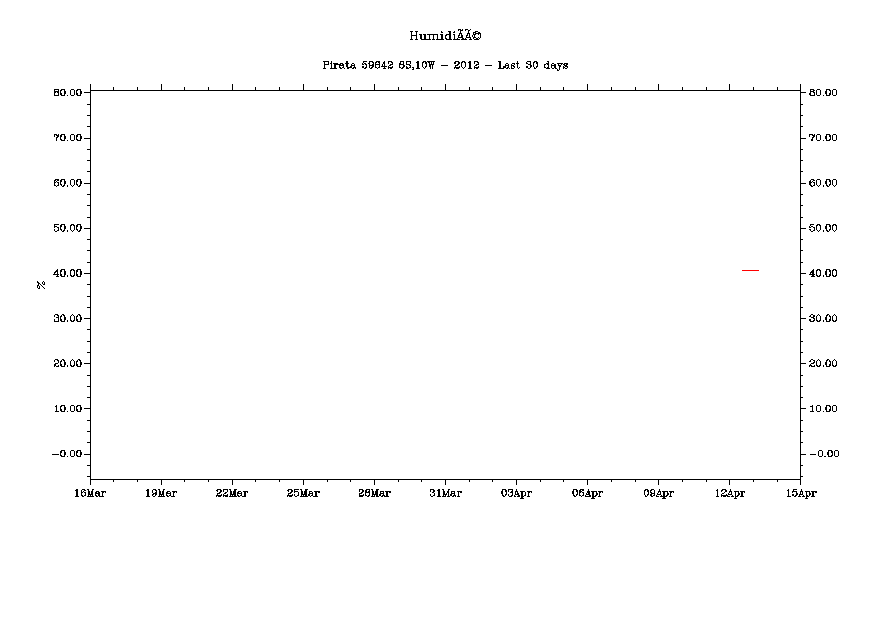Click the 80.00 label on left axis
This screenshot has width=891, height=630.
[x=67, y=93]
